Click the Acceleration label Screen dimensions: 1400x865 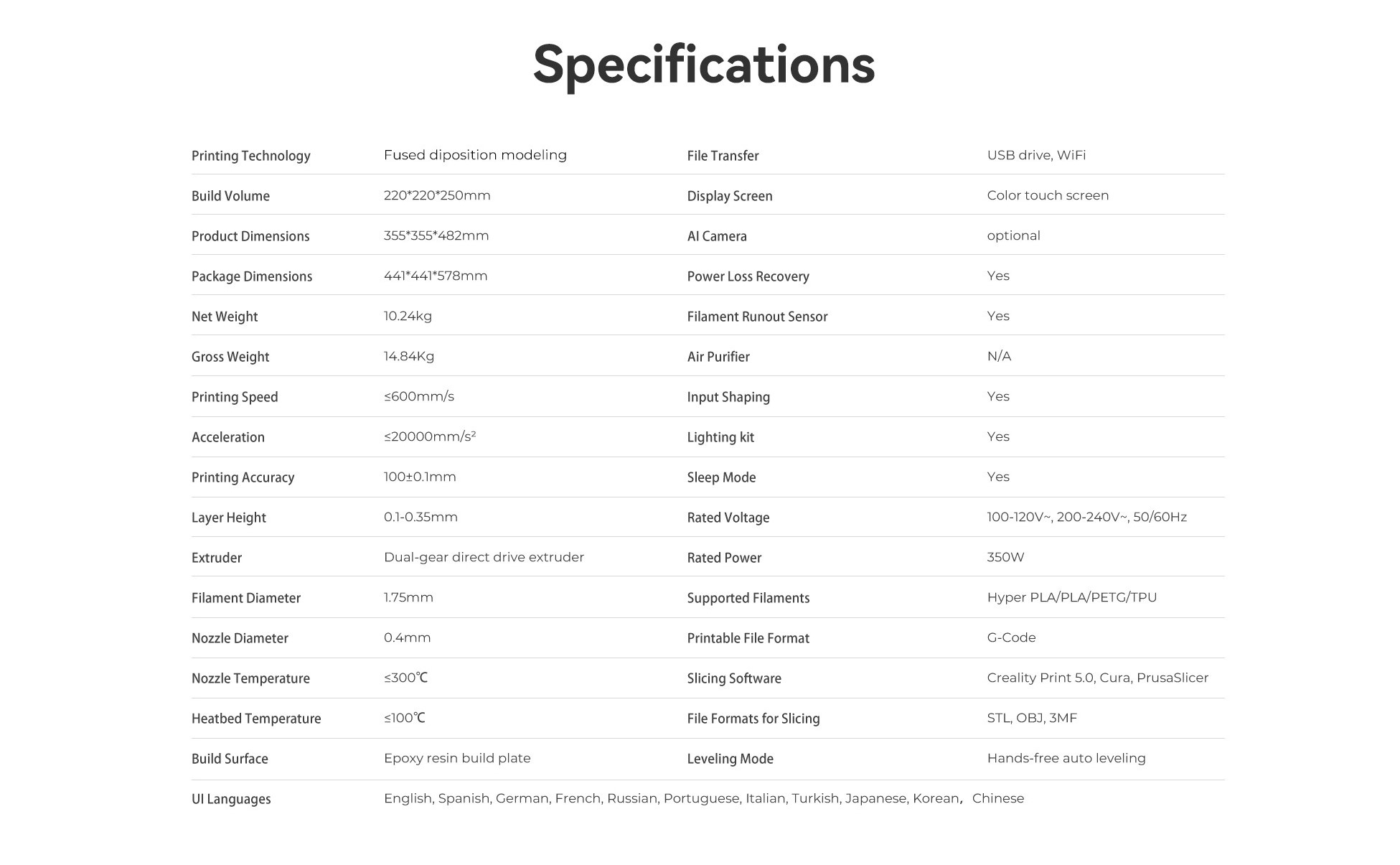227,437
